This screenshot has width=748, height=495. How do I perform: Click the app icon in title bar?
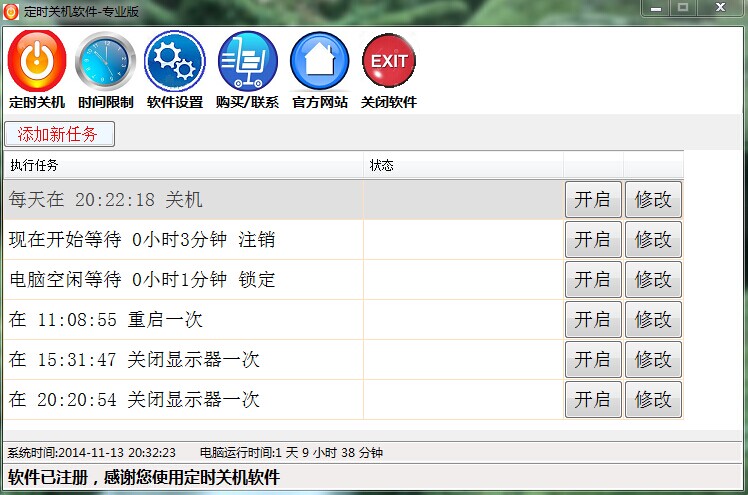click(x=11, y=11)
